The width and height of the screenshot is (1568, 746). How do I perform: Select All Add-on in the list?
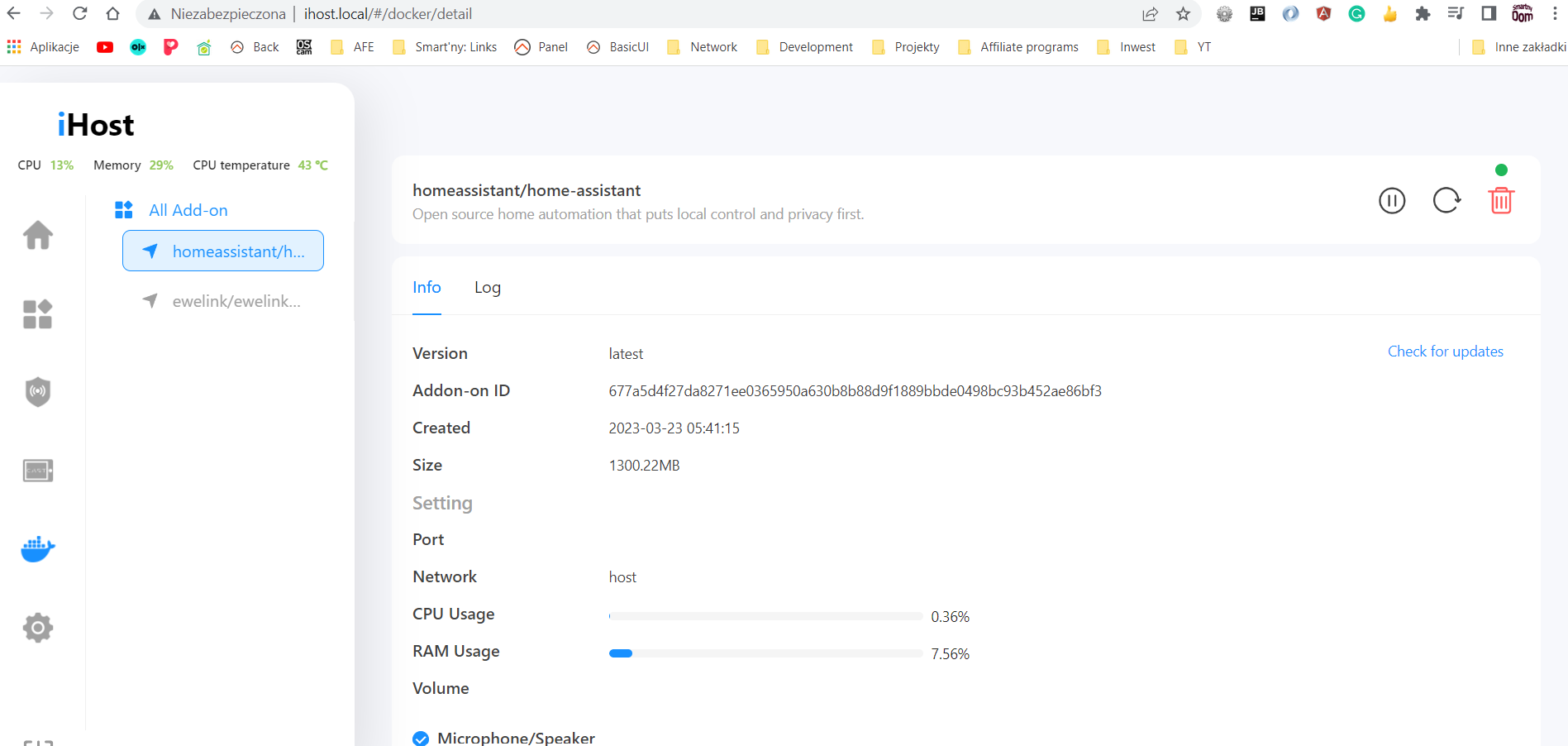[x=188, y=210]
